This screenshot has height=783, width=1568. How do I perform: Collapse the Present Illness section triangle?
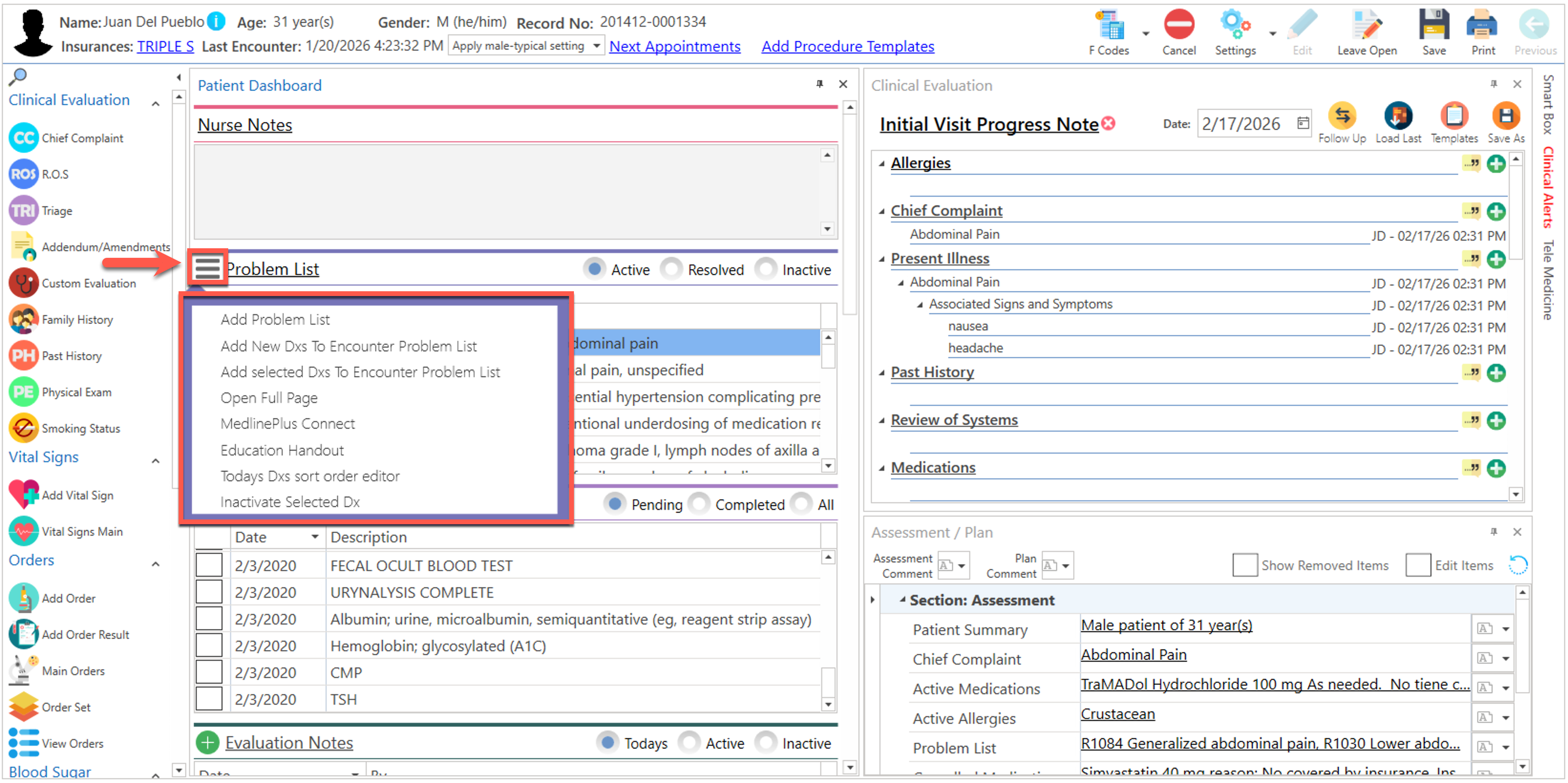tap(881, 259)
